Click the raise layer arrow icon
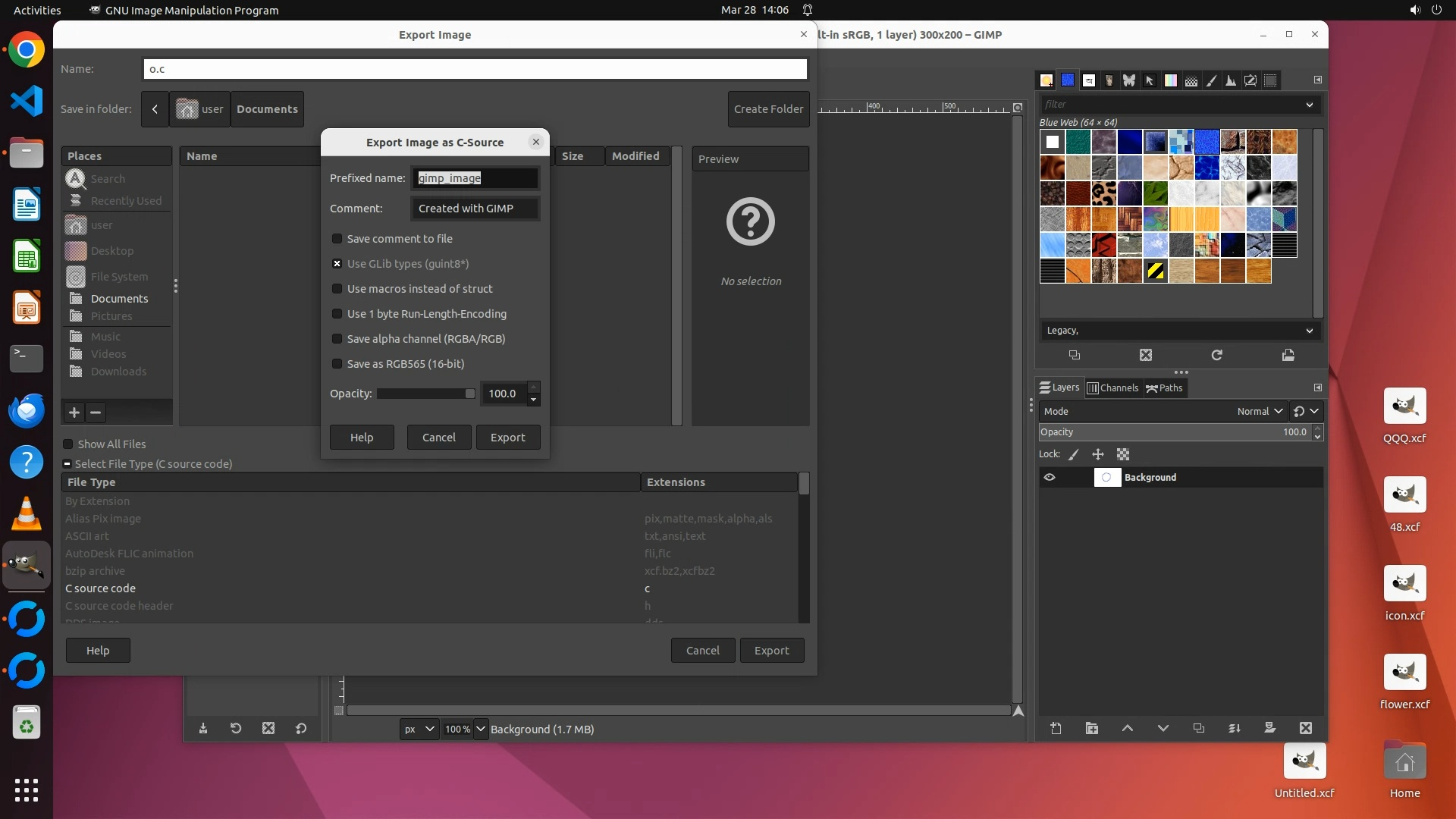This screenshot has height=819, width=1456. 1127,728
